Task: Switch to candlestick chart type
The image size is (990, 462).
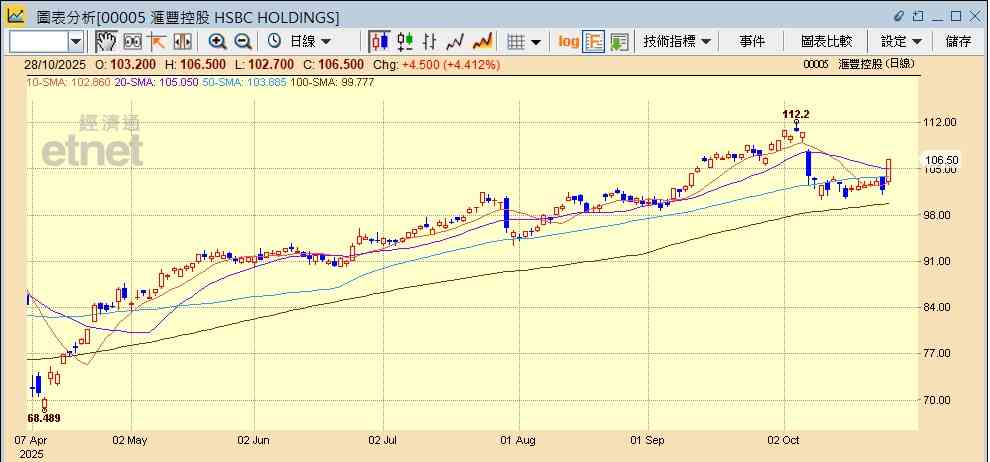Action: click(379, 41)
